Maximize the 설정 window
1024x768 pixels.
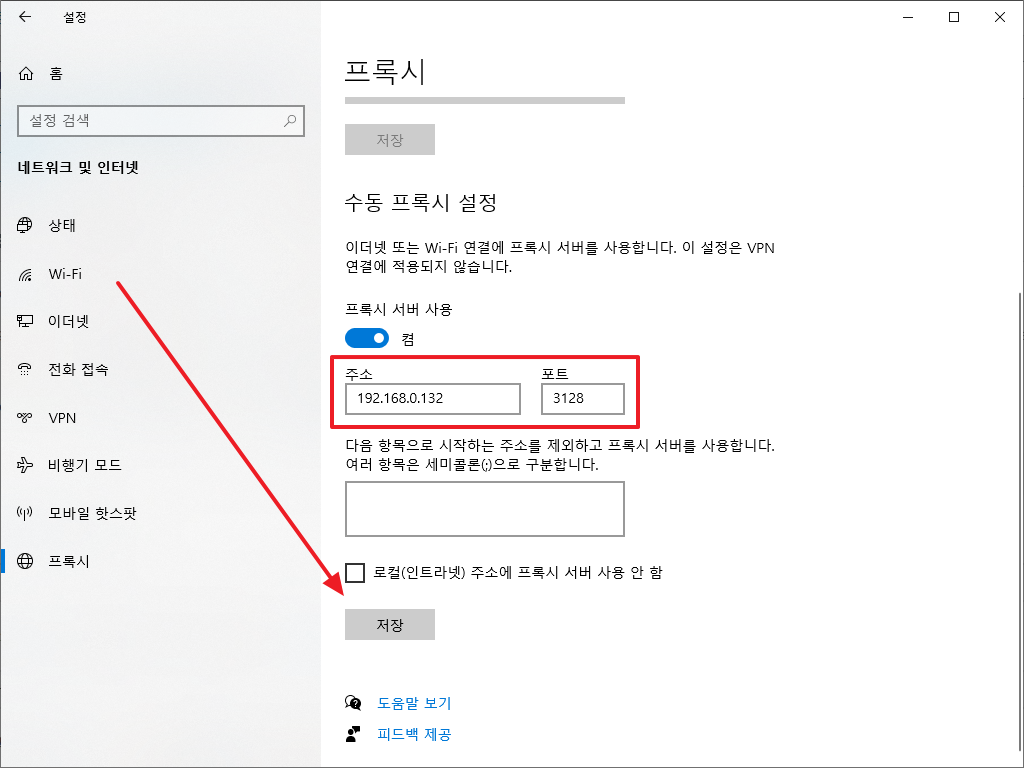953,18
